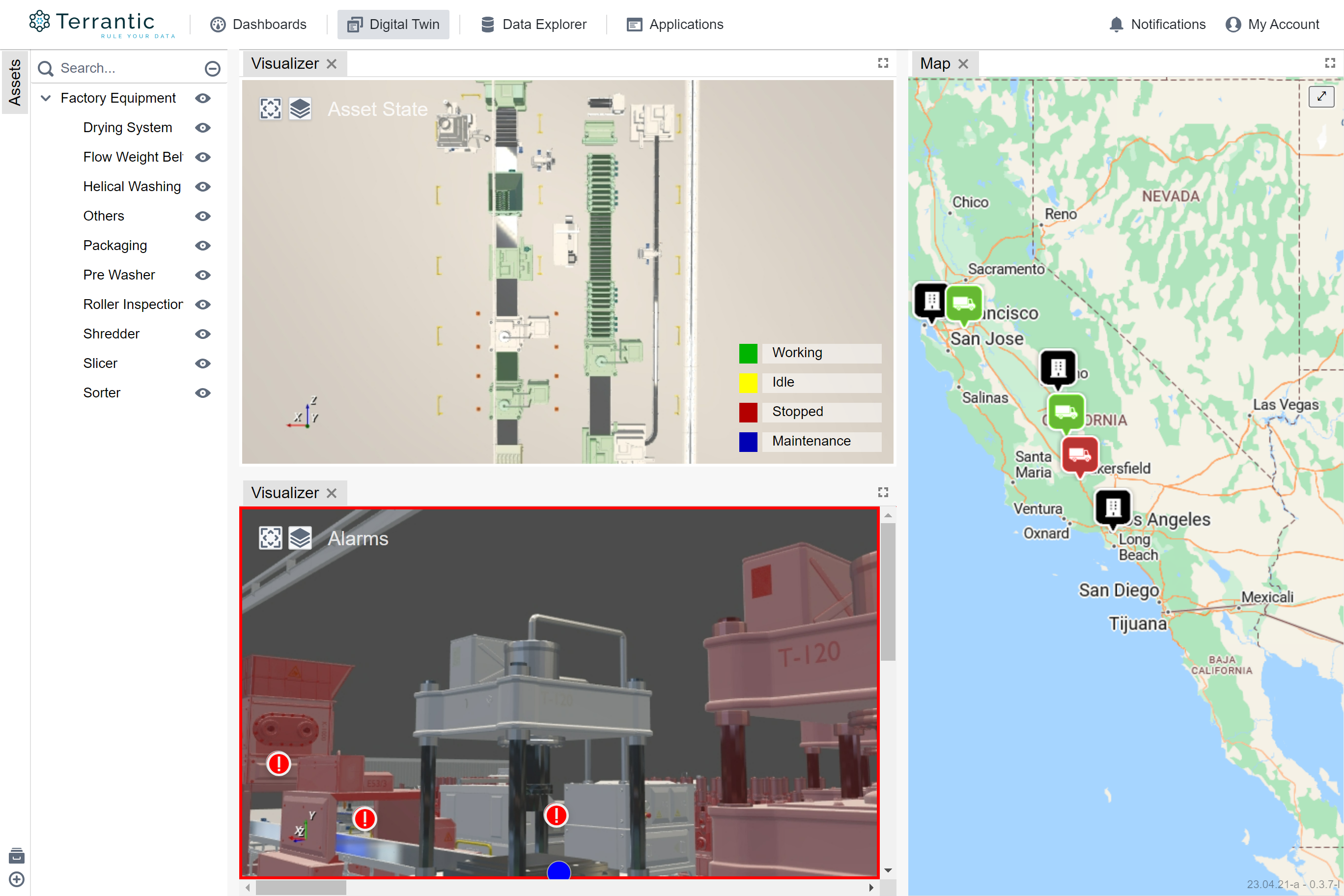Toggle Sorter visibility eye
The width and height of the screenshot is (1344, 896).
coord(203,393)
